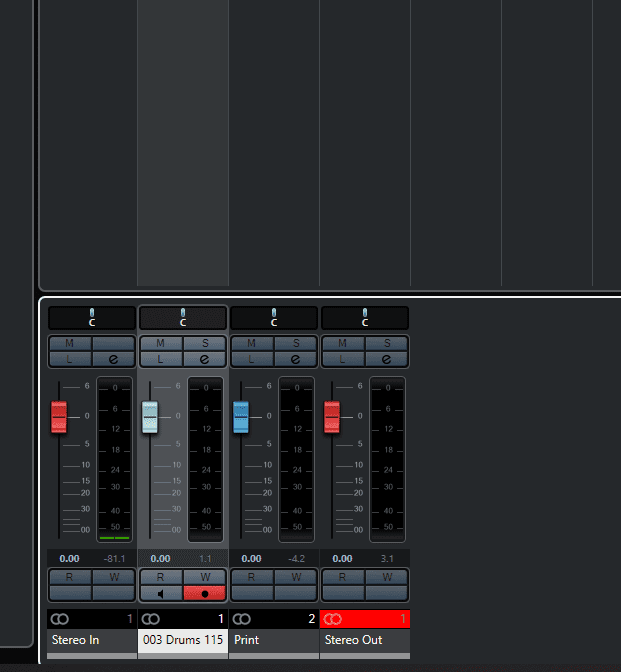Solo the Stereo Out channel
The height and width of the screenshot is (672, 621).
point(386,343)
